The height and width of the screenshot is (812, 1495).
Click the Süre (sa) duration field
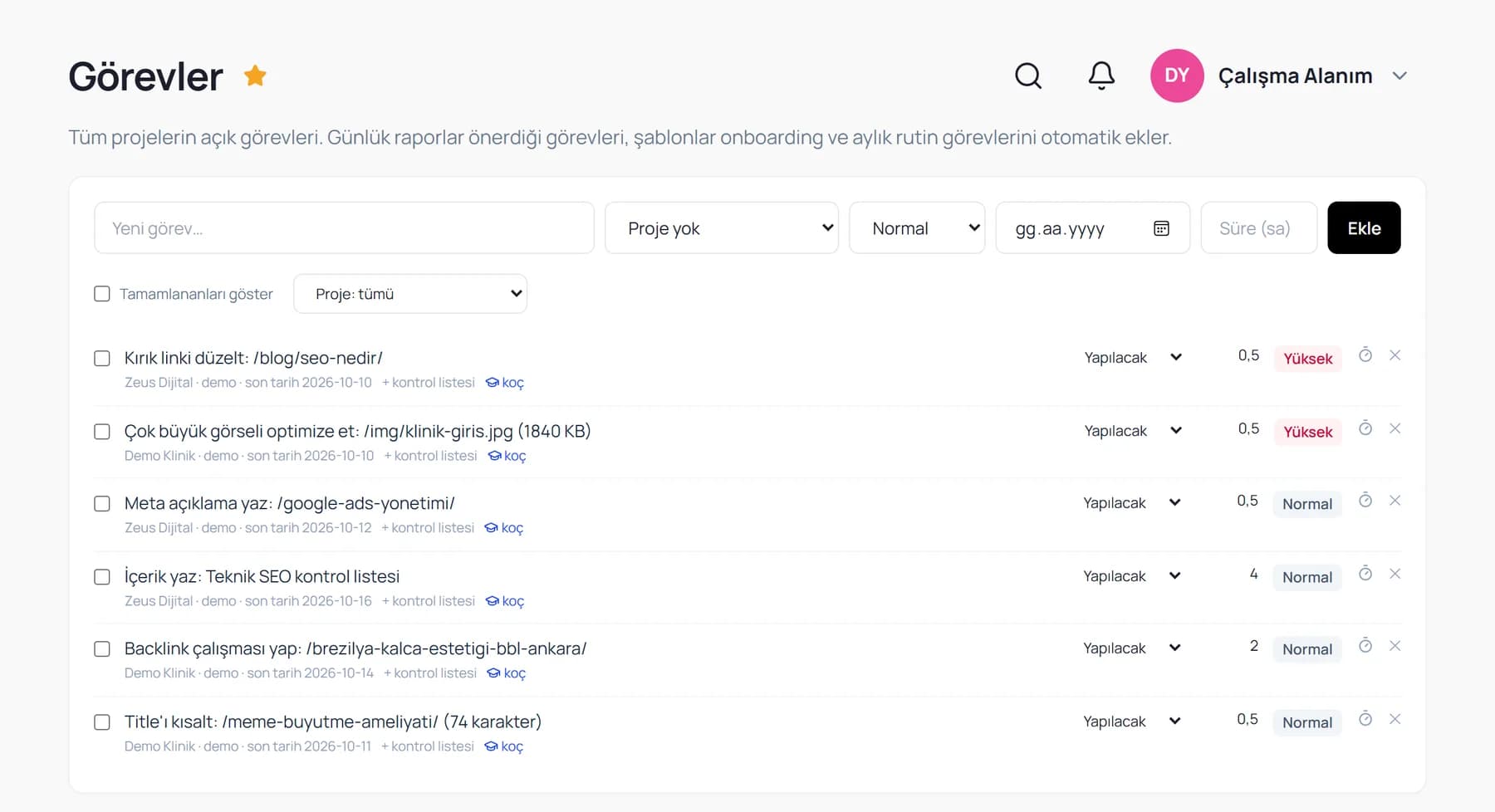tap(1259, 227)
